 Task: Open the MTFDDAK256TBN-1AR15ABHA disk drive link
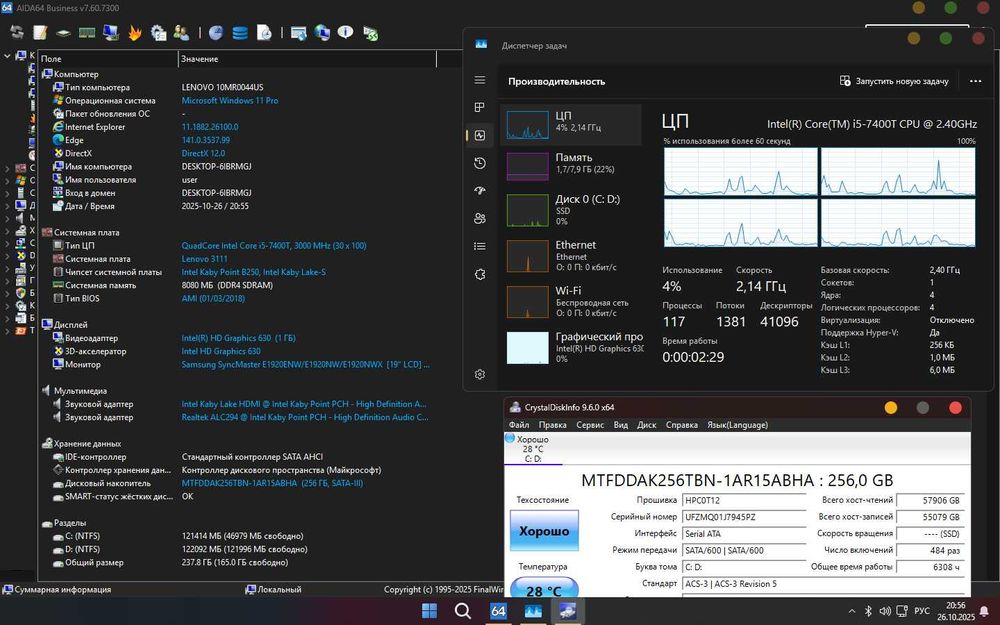click(272, 483)
